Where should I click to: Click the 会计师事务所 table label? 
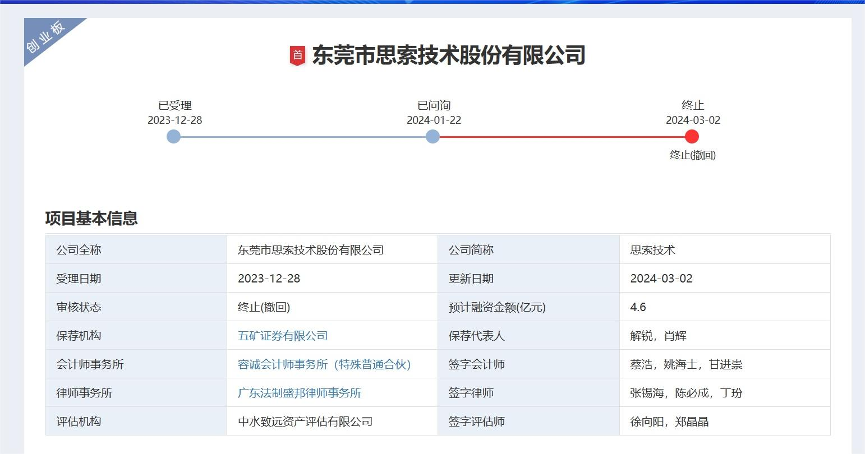tap(90, 365)
